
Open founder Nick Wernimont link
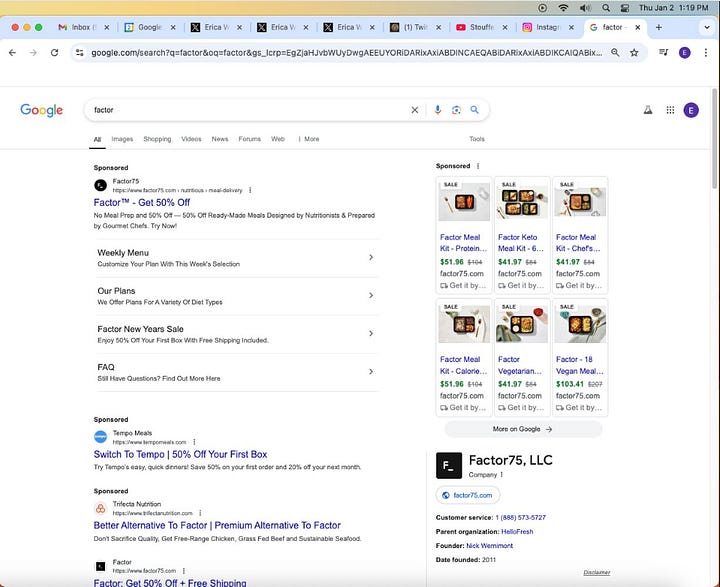(x=489, y=546)
